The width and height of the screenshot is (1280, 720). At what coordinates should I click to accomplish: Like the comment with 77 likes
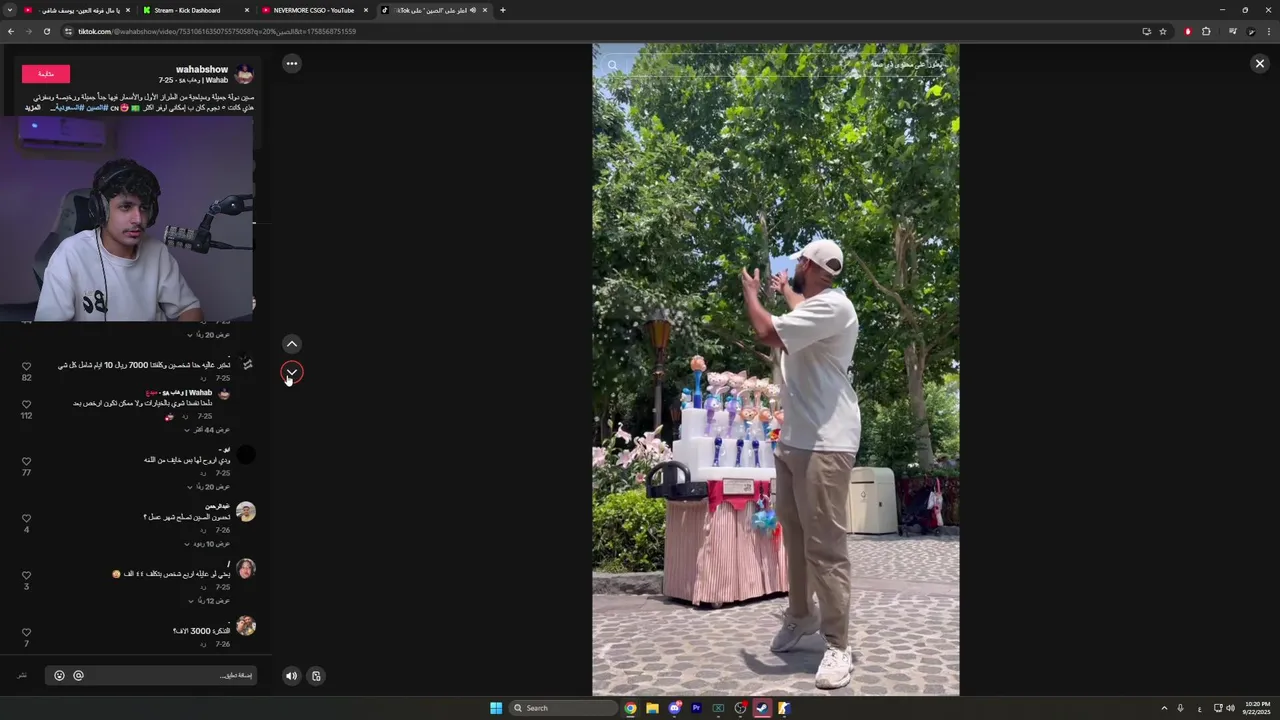(27, 462)
